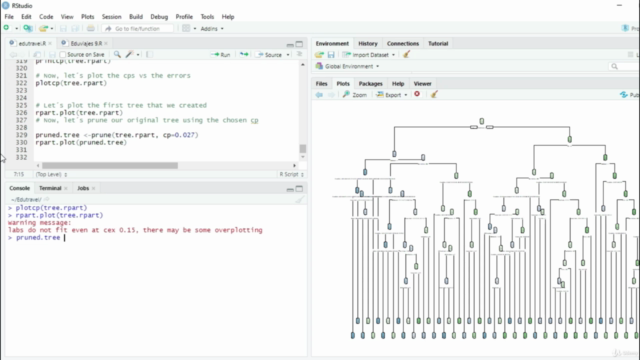Click the Environment search field

[x=624, y=66]
